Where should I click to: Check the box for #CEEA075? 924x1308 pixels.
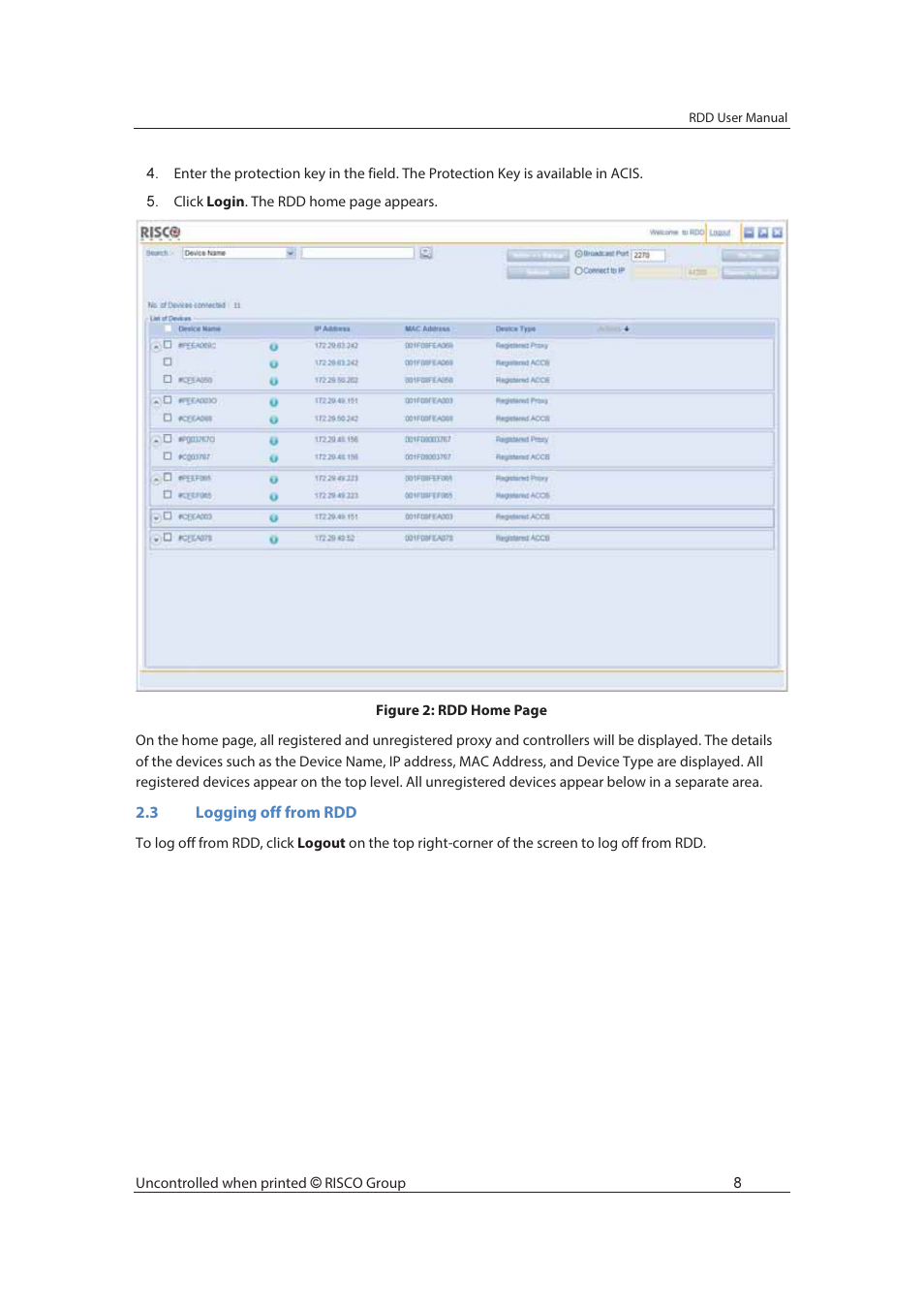coord(168,537)
